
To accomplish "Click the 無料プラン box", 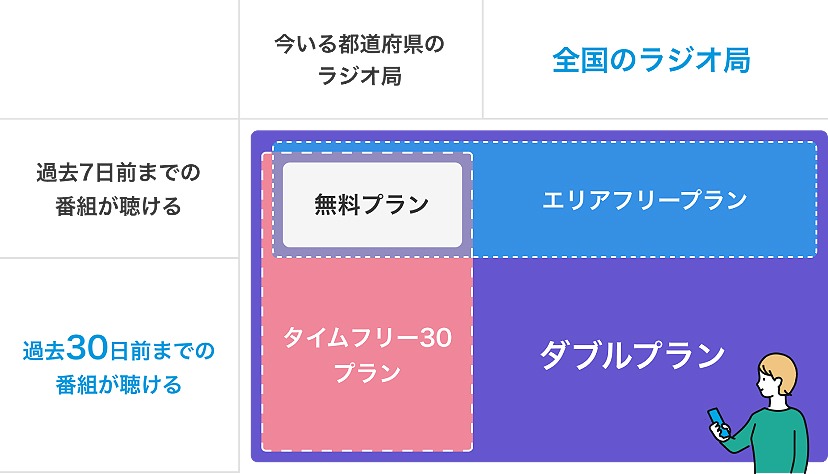I will [x=372, y=205].
